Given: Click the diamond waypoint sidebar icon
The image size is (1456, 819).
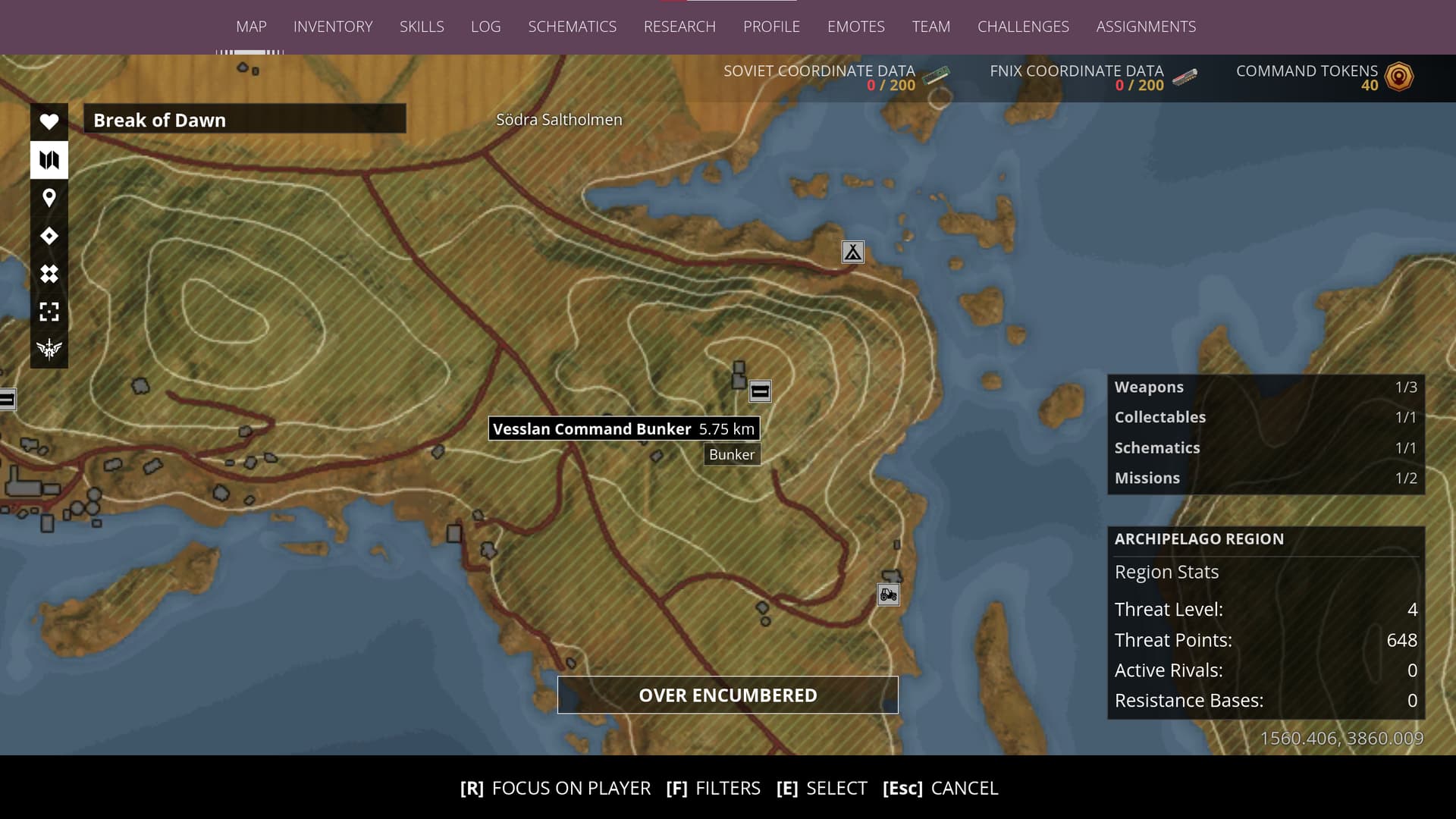Looking at the screenshot, I should click(49, 236).
